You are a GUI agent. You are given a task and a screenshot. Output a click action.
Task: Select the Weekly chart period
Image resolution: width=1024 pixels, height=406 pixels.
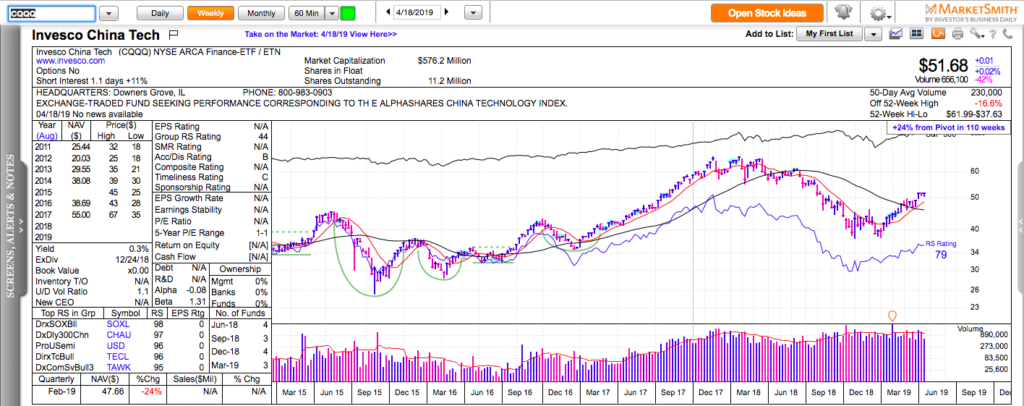pos(210,13)
